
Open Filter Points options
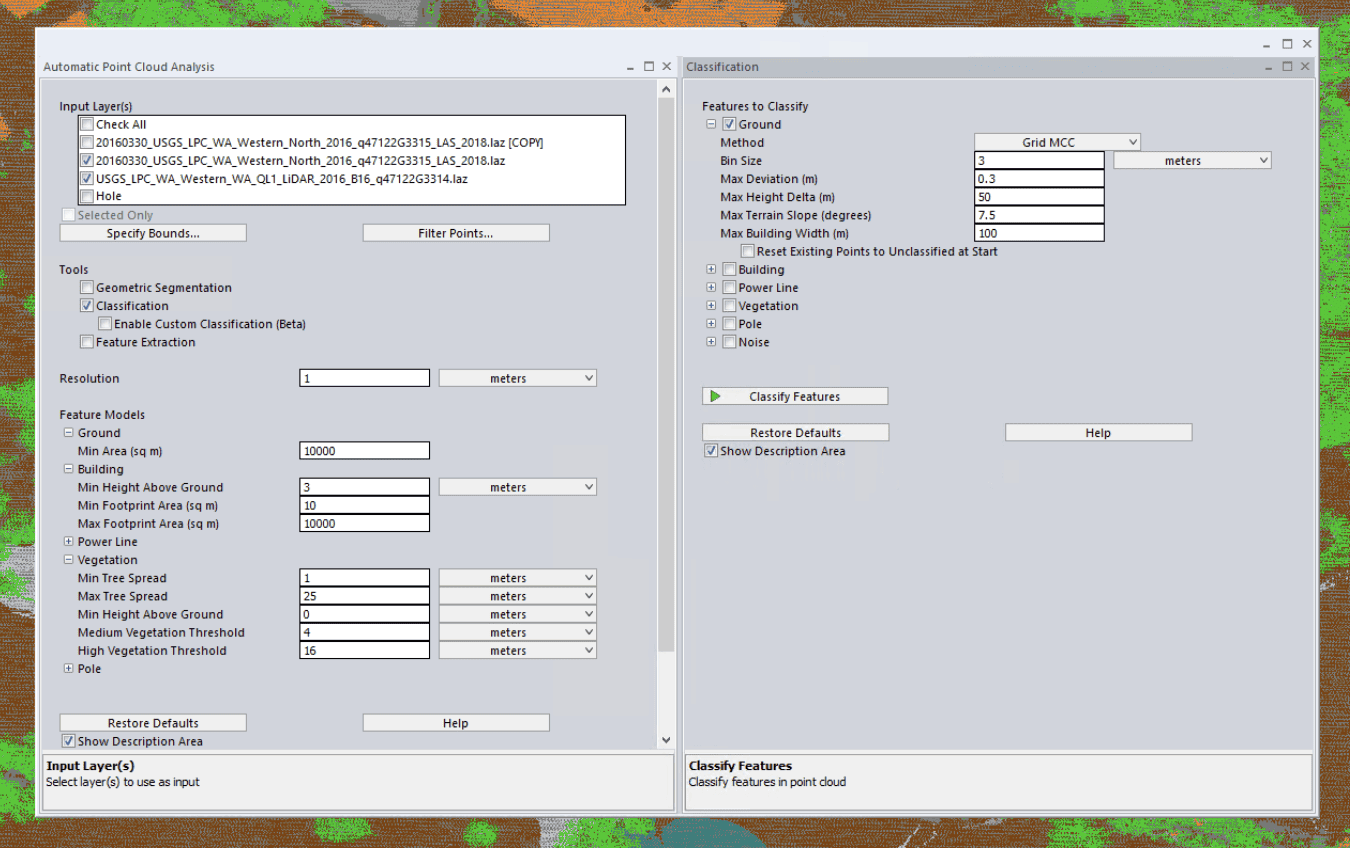[456, 233]
